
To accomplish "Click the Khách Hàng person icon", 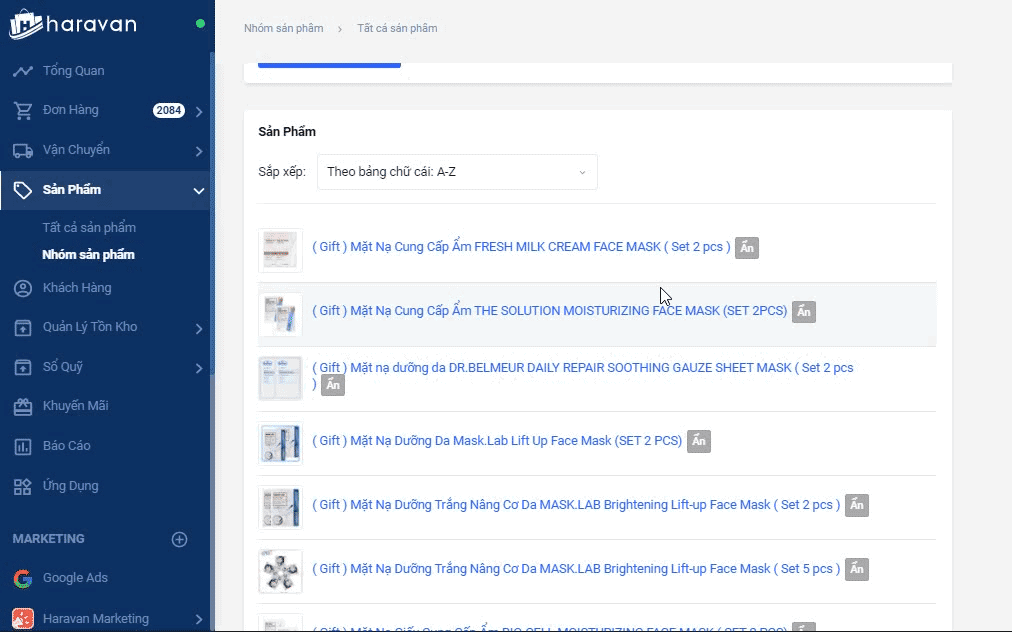I will click(23, 288).
